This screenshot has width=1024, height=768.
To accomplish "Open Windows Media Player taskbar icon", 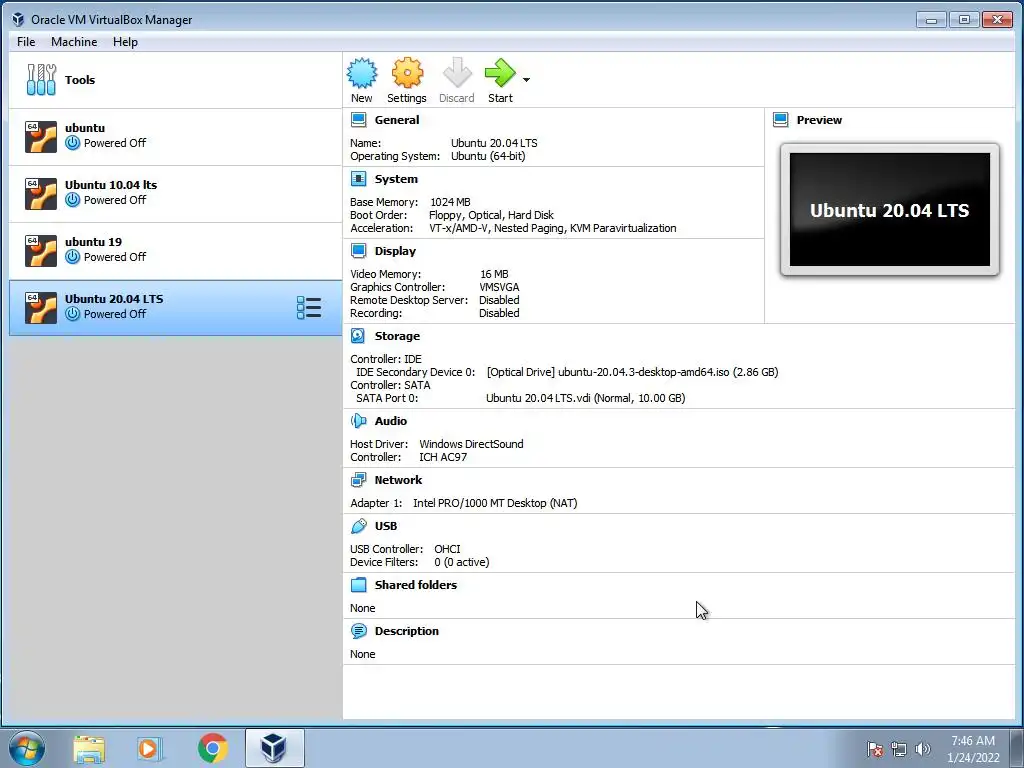I will point(150,748).
